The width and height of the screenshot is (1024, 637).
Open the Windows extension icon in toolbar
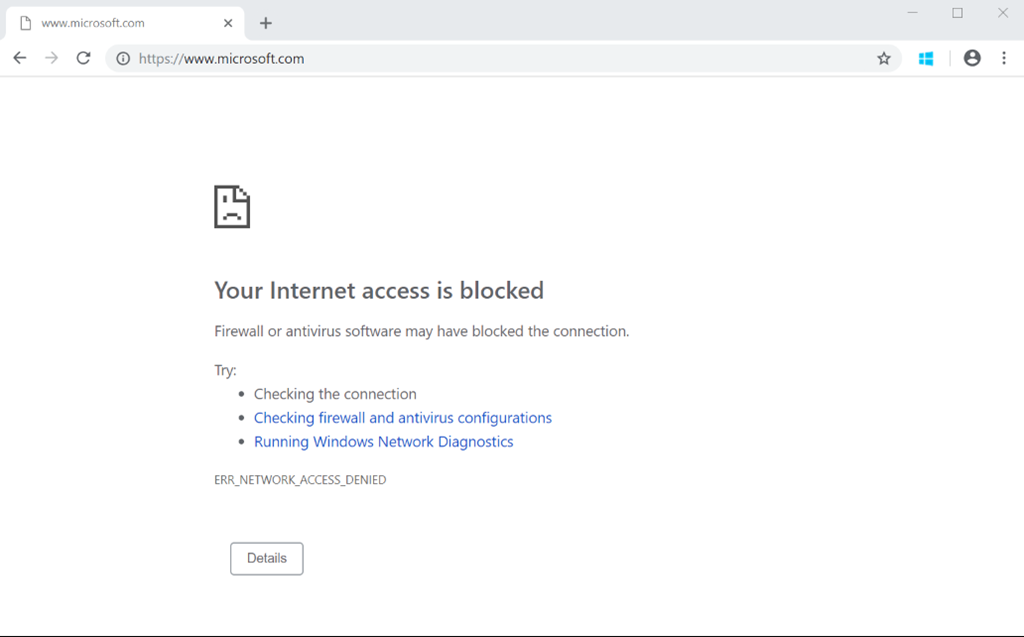coord(926,59)
